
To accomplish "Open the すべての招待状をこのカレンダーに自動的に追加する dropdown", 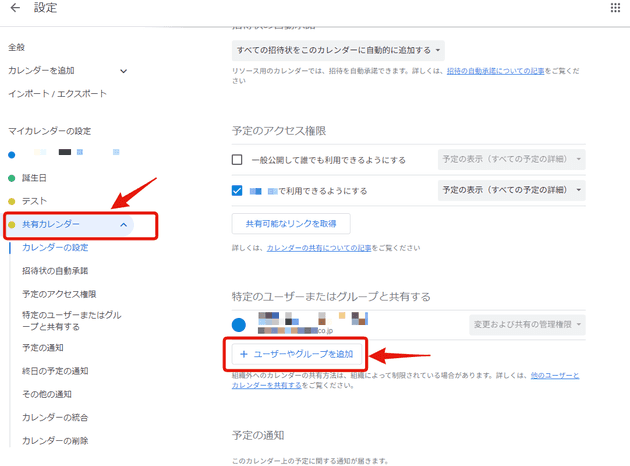I will [338, 50].
